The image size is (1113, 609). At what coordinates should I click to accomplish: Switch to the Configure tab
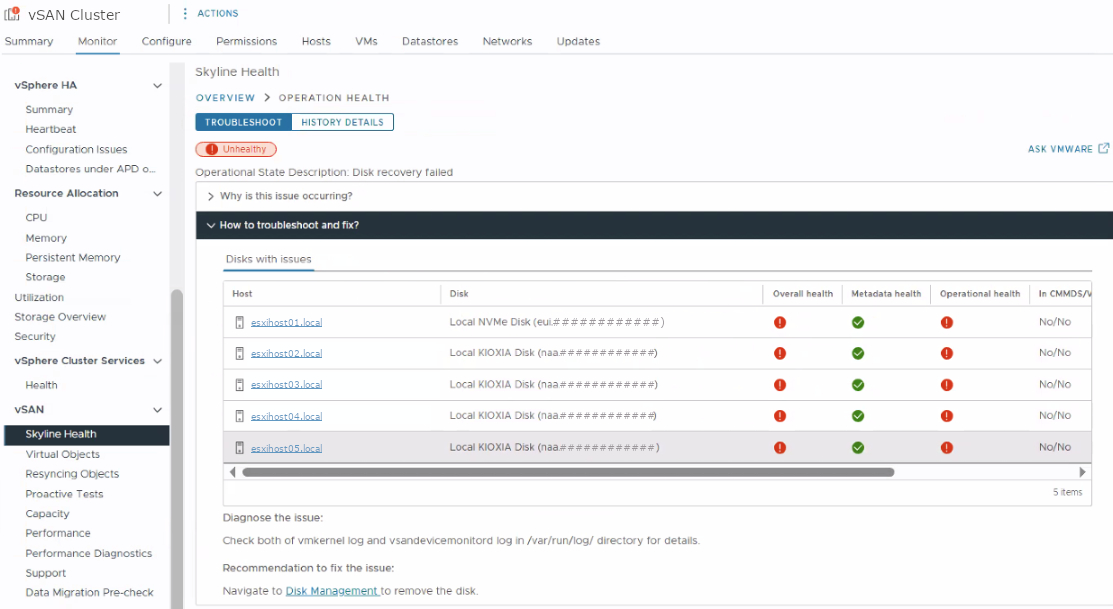click(x=167, y=41)
